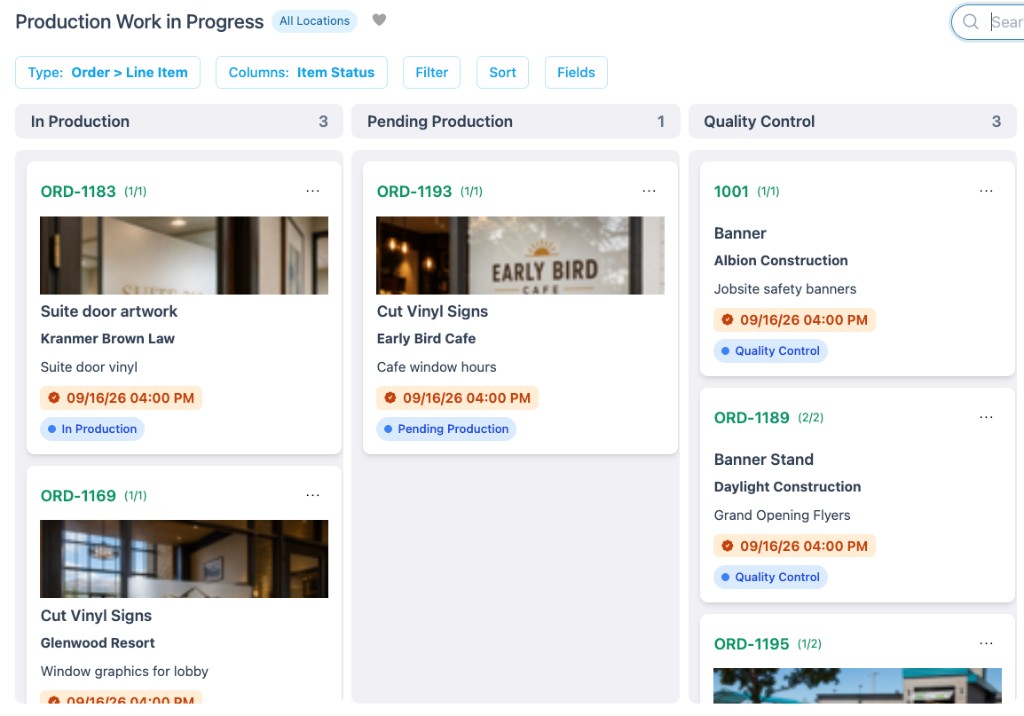
Task: Open the ORD-1183 order link
Action: [78, 191]
